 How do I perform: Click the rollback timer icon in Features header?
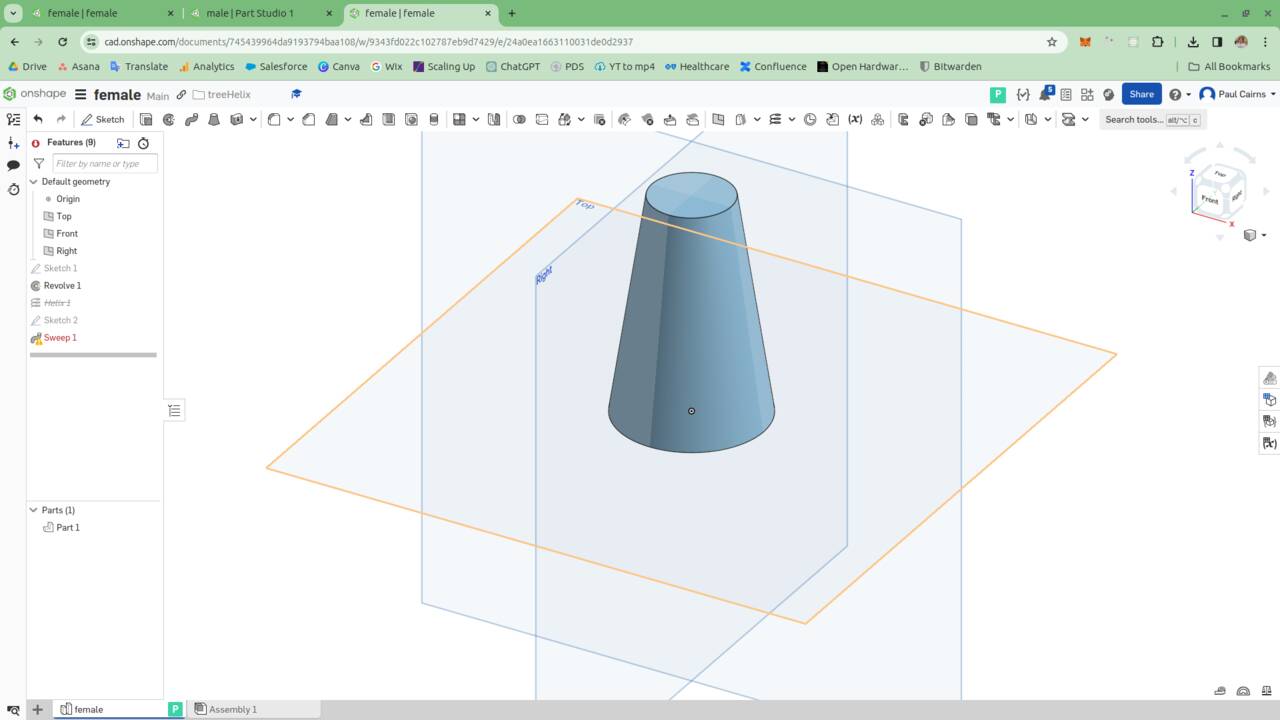pyautogui.click(x=143, y=143)
